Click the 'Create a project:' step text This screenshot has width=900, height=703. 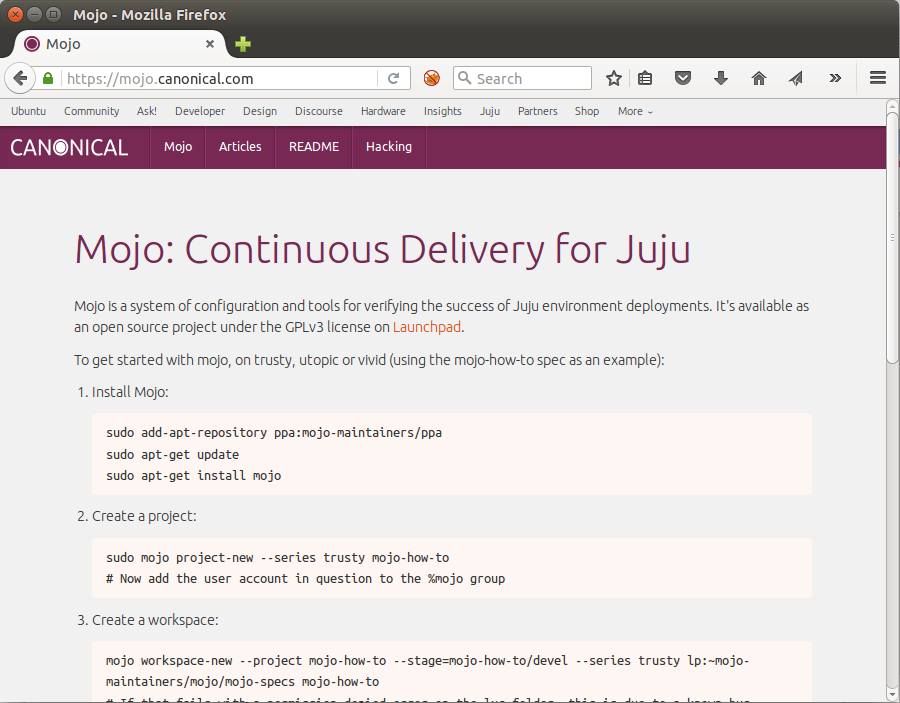click(x=144, y=516)
